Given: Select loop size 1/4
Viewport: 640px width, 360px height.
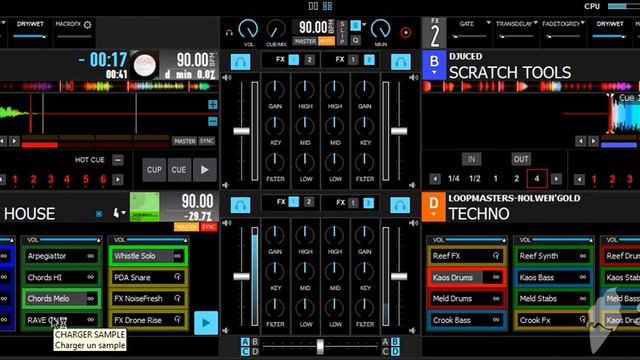Looking at the screenshot, I should coord(453,179).
